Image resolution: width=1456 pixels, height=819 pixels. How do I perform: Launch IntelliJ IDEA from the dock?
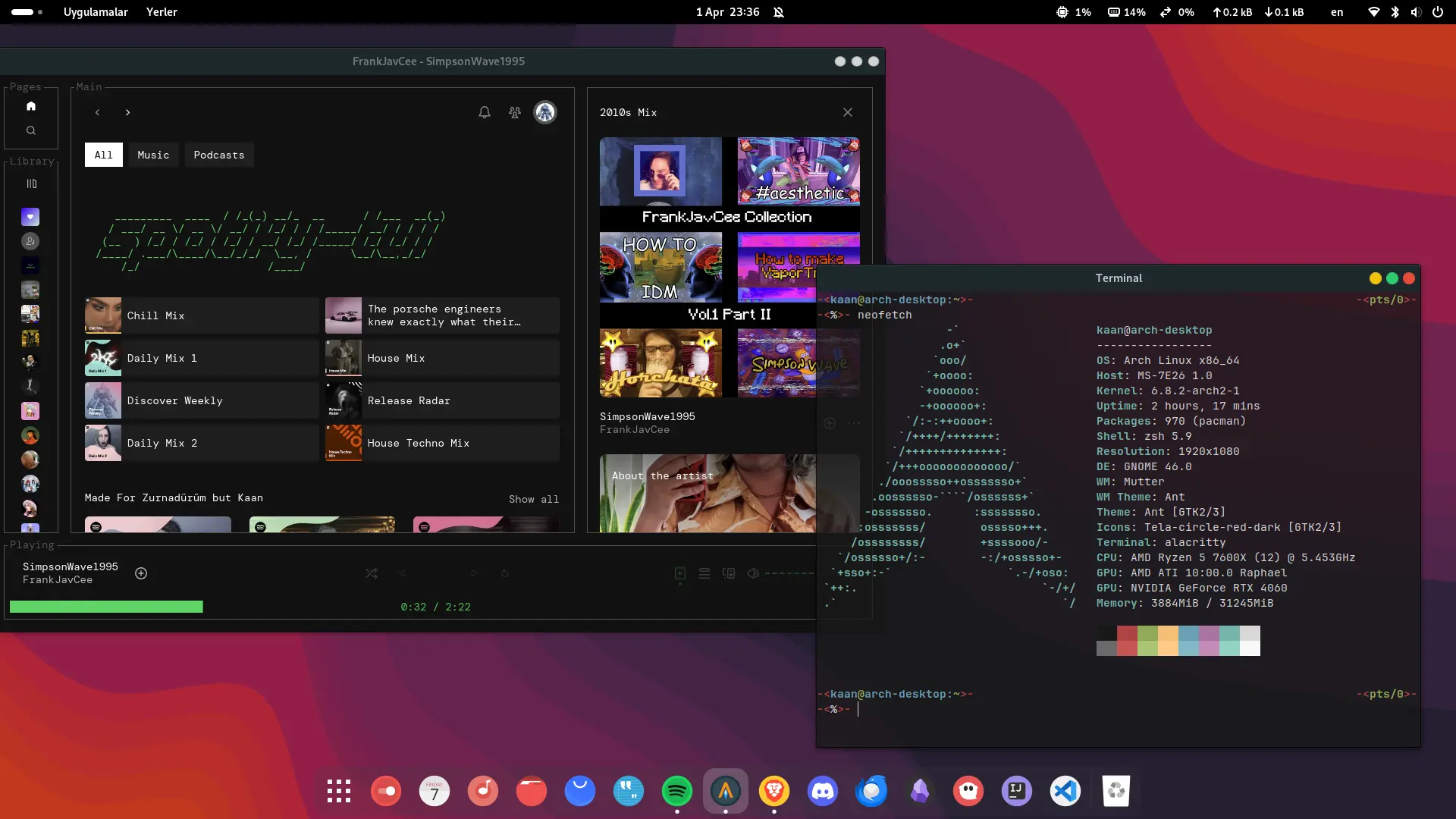click(x=1017, y=791)
